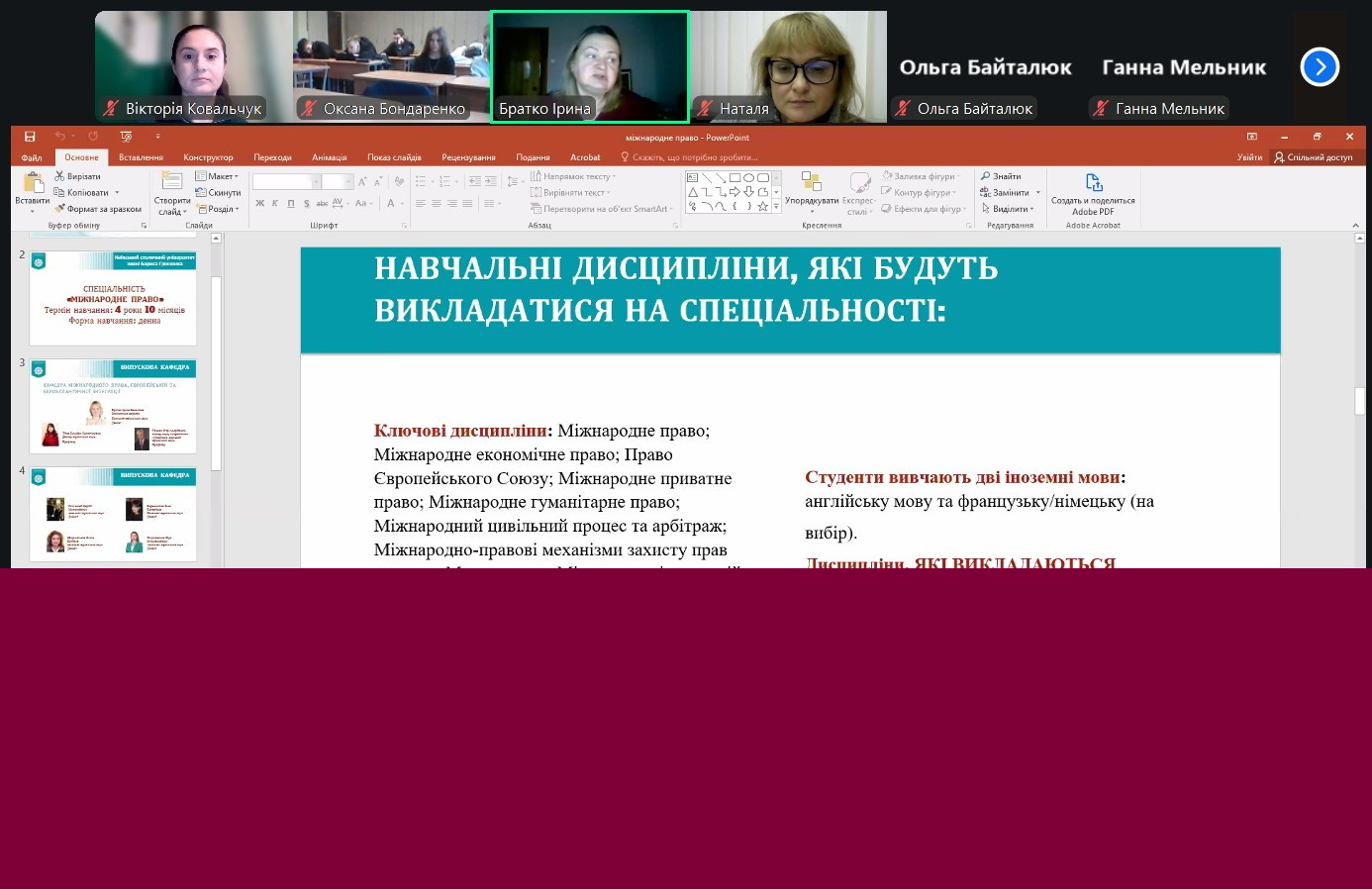Open the font size dropdown
Image resolution: width=1372 pixels, height=889 pixels.
point(350,181)
